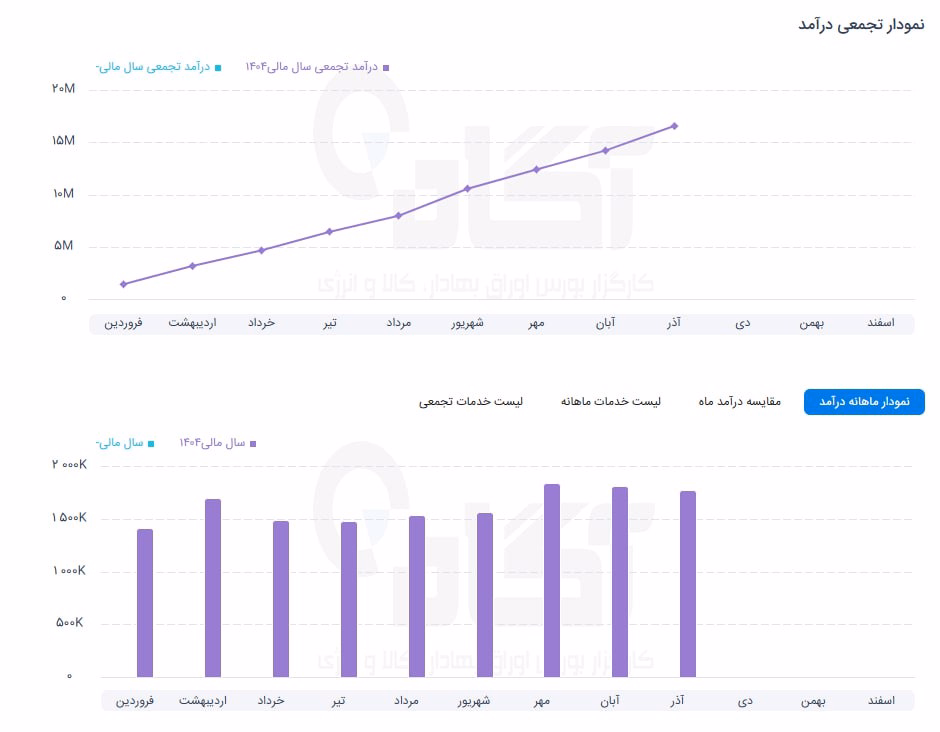Click بهمن label under the cumulative chart
This screenshot has height=732, width=940.
tap(812, 324)
